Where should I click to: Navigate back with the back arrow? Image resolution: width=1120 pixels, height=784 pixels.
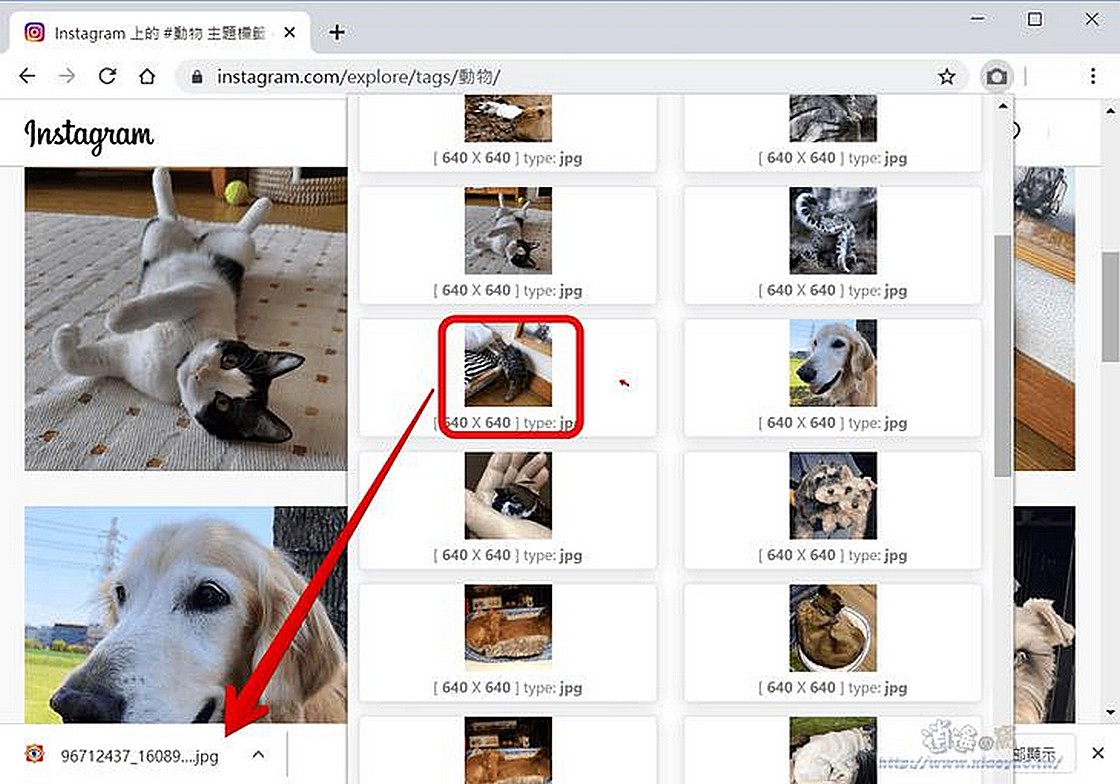tap(26, 76)
